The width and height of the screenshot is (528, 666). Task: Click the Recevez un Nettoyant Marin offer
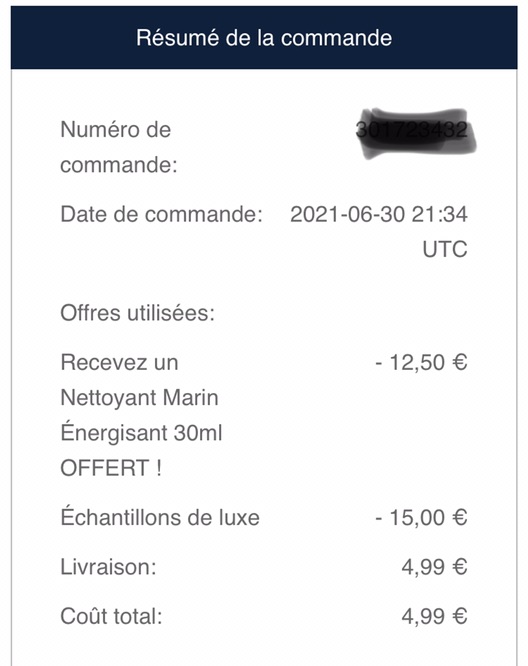coord(141,415)
